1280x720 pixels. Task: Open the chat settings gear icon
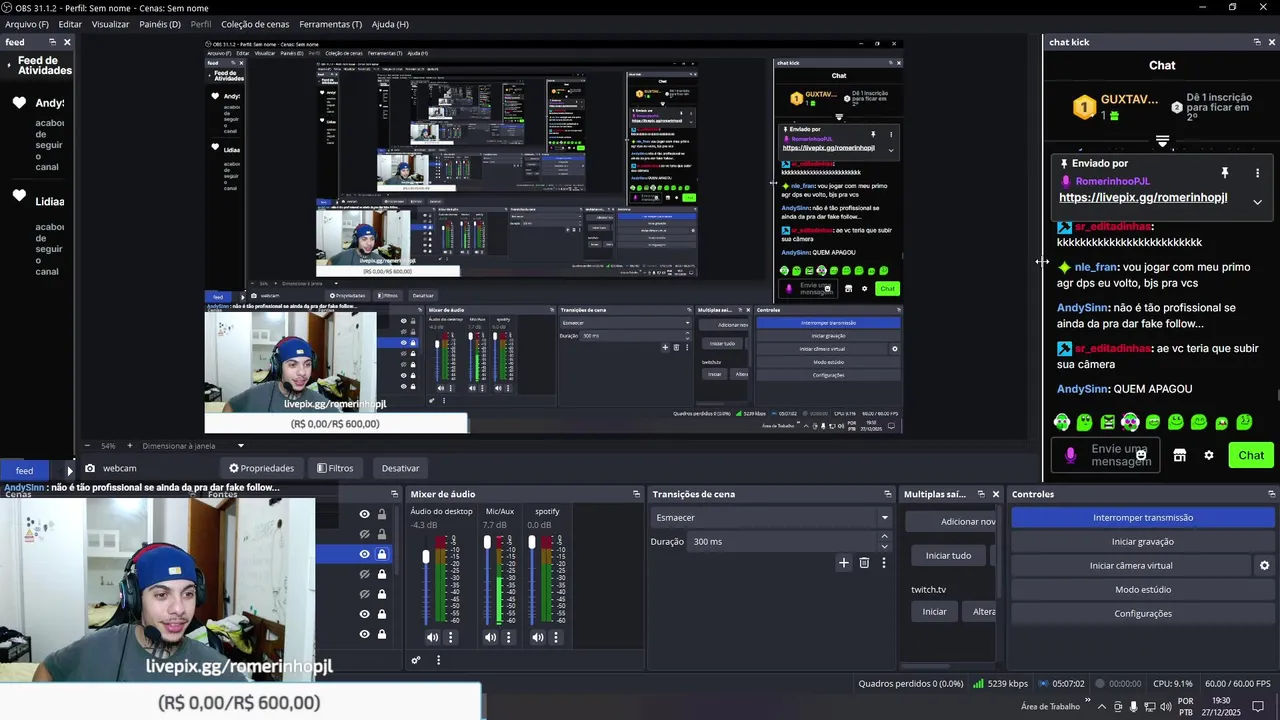click(x=1208, y=455)
